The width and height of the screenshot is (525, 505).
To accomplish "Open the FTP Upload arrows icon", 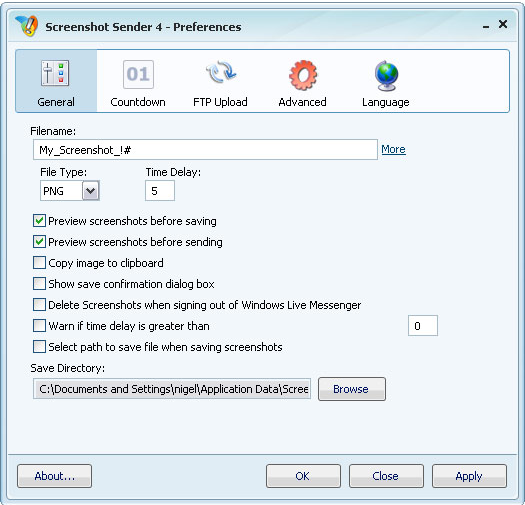I will pos(221,72).
